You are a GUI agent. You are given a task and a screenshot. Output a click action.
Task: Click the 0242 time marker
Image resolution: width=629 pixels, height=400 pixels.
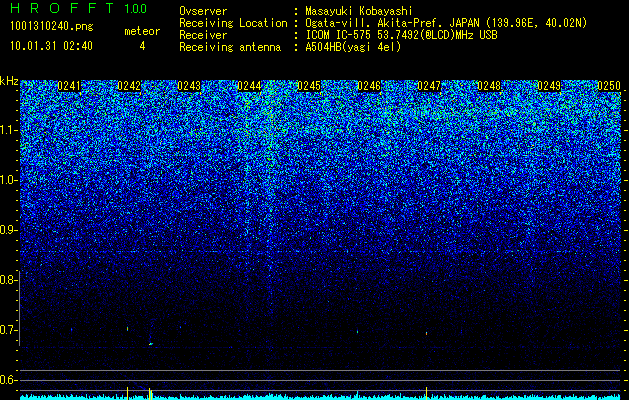point(129,86)
